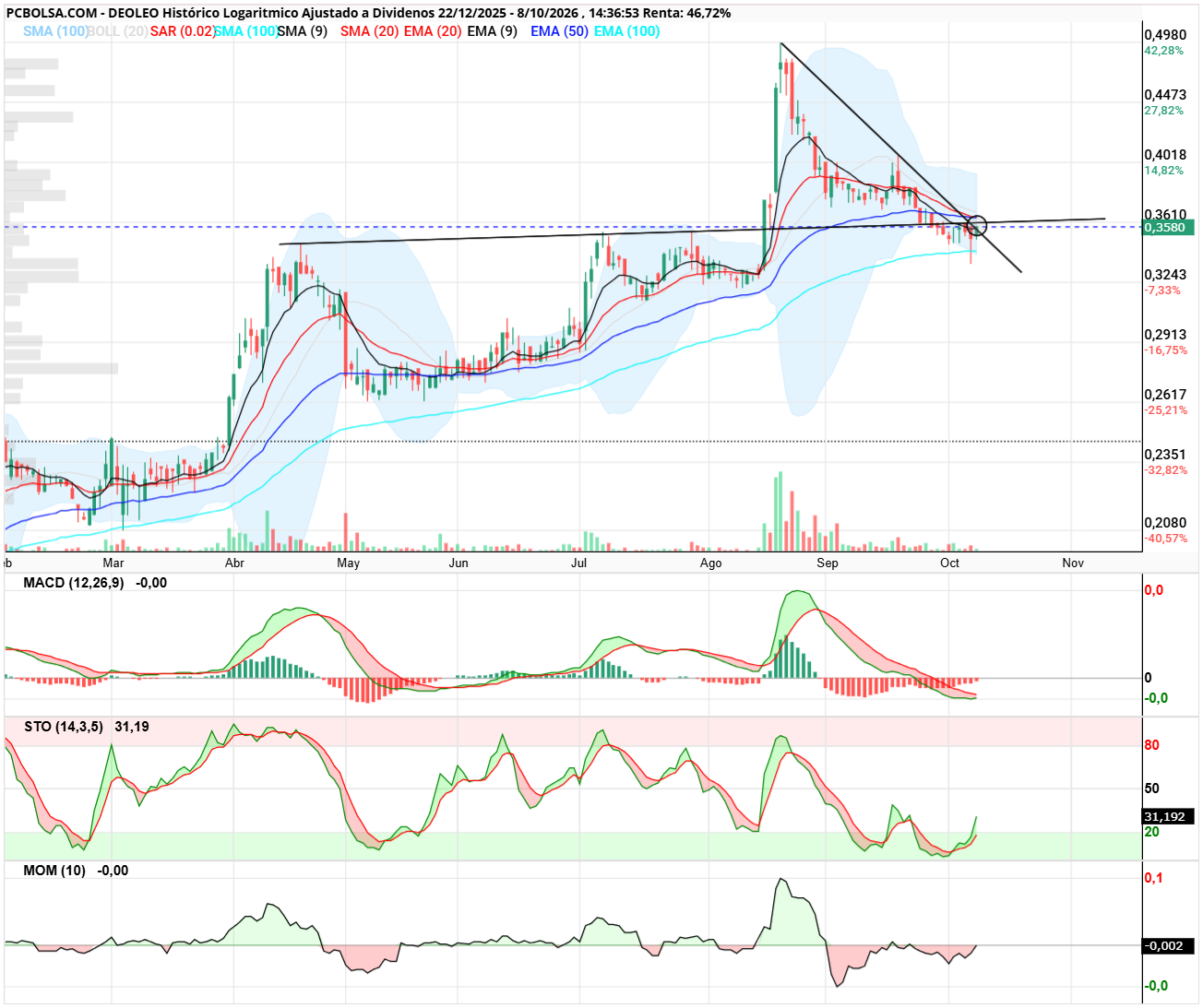
Task: Select the STO (14,3,5) indicator label
Action: click(64, 727)
